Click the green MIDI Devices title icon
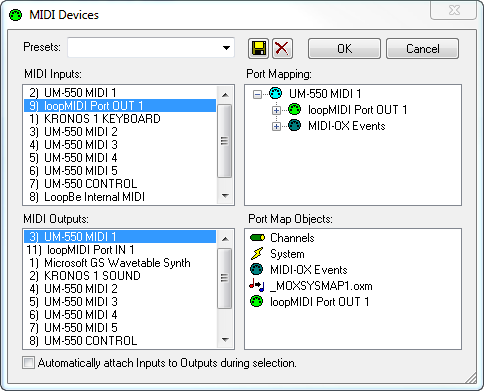 pyautogui.click(x=15, y=15)
